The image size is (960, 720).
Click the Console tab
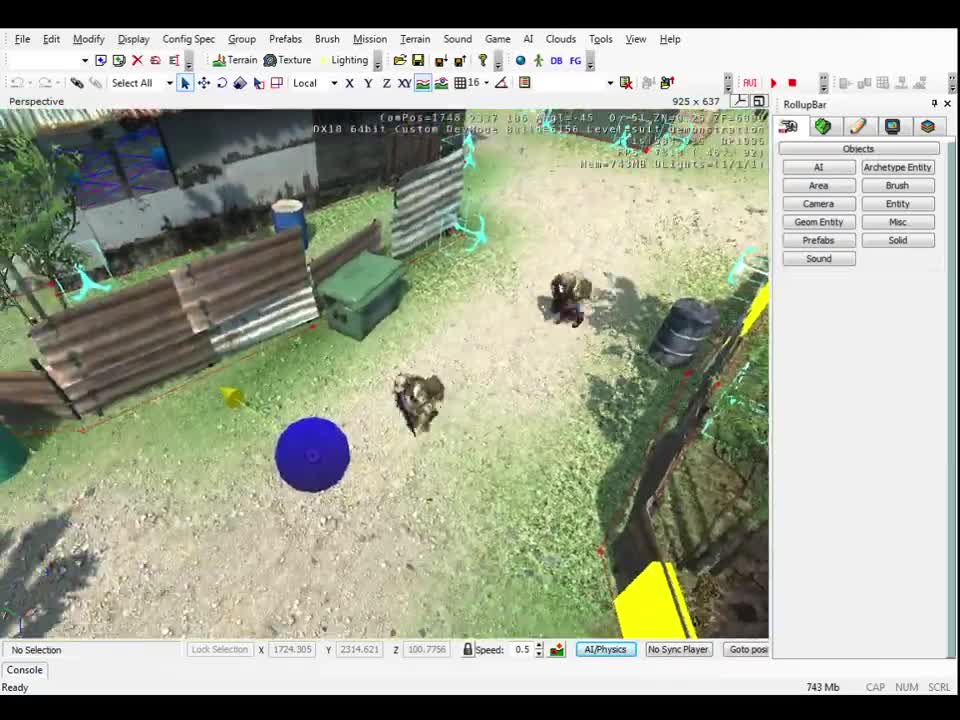24,670
